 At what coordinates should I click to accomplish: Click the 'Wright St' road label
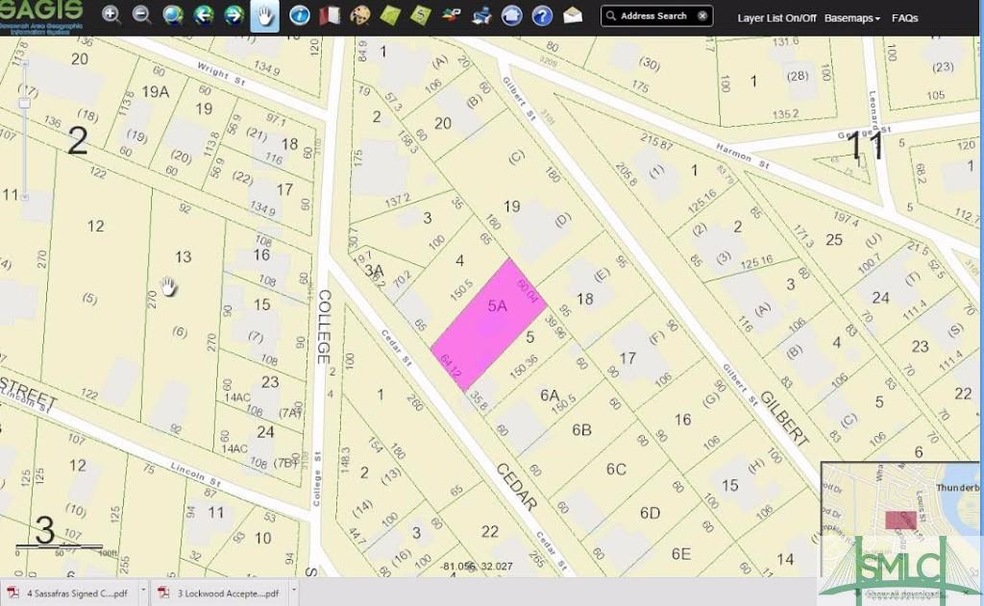click(221, 73)
